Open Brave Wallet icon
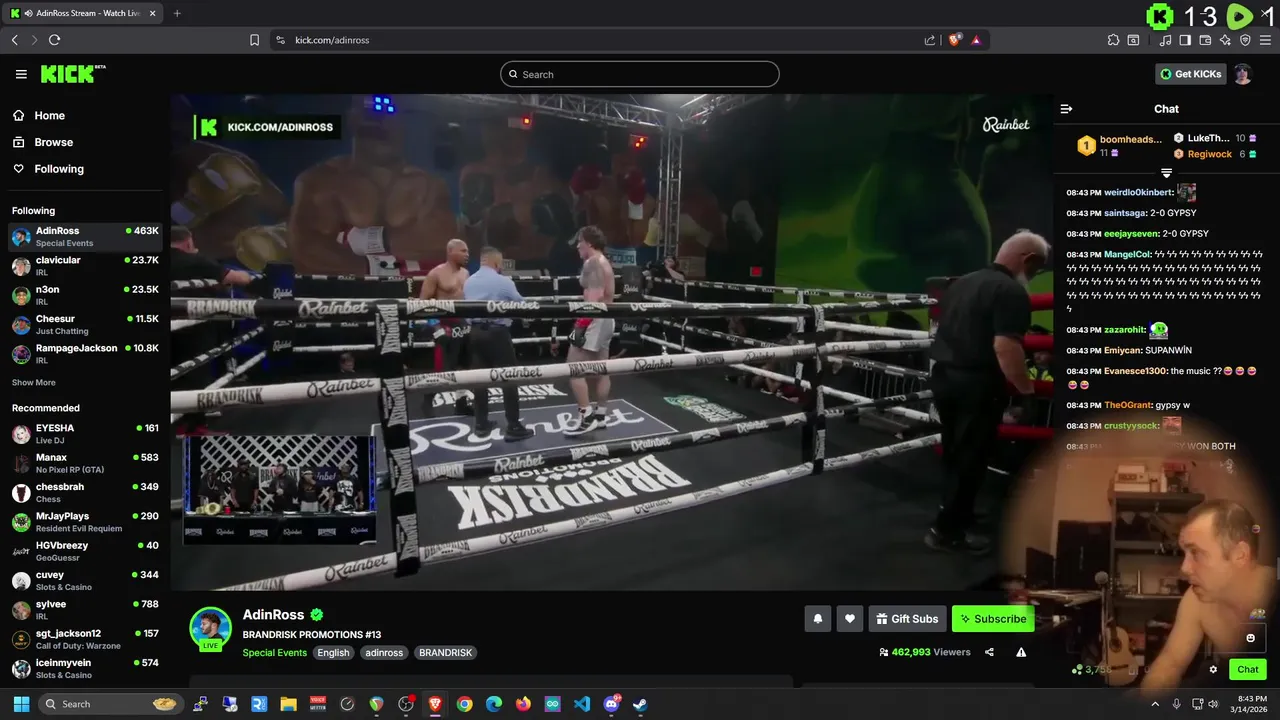The height and width of the screenshot is (720, 1280). pos(1205,40)
